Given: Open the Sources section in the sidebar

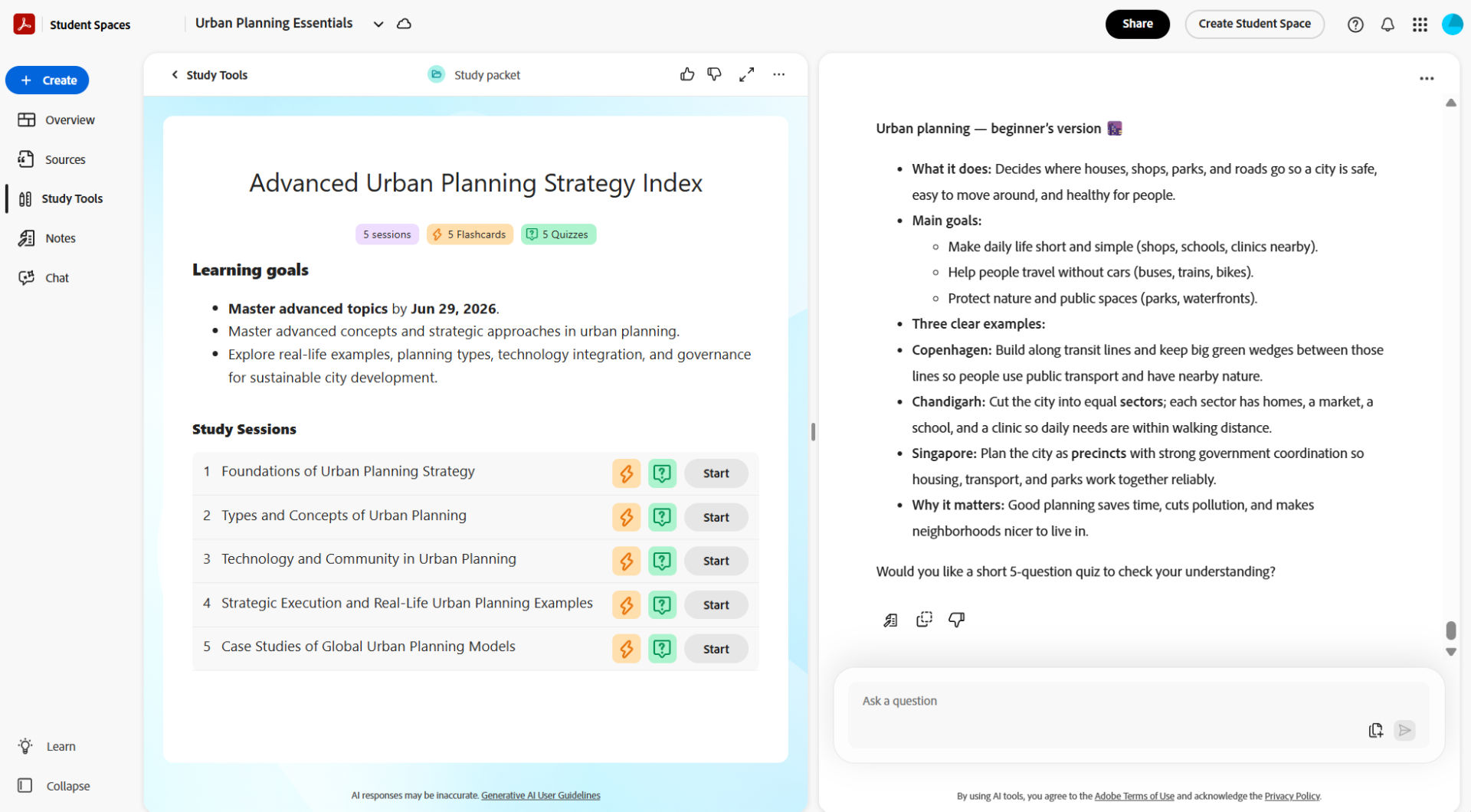Looking at the screenshot, I should pos(64,159).
